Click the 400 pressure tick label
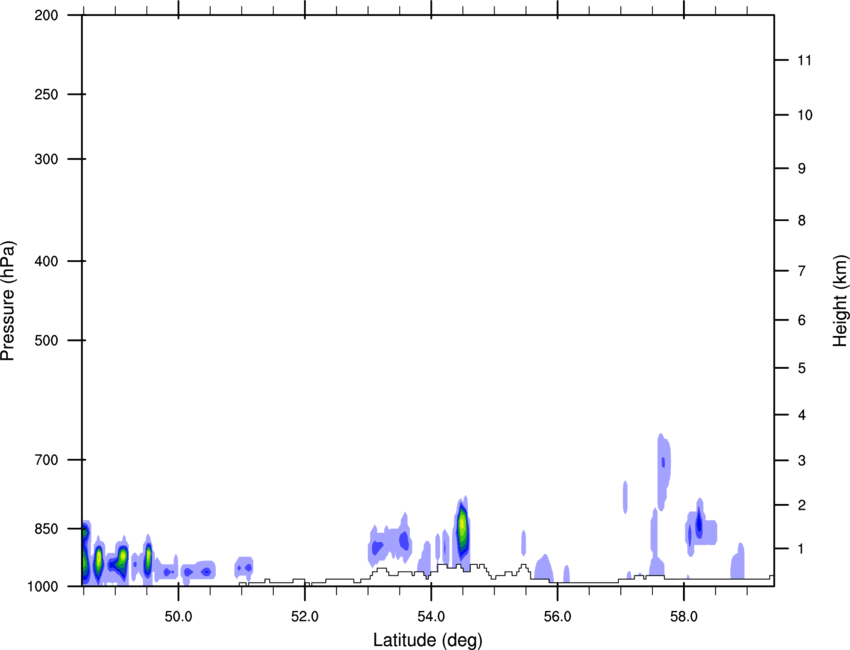850x650 pixels. coord(46,261)
